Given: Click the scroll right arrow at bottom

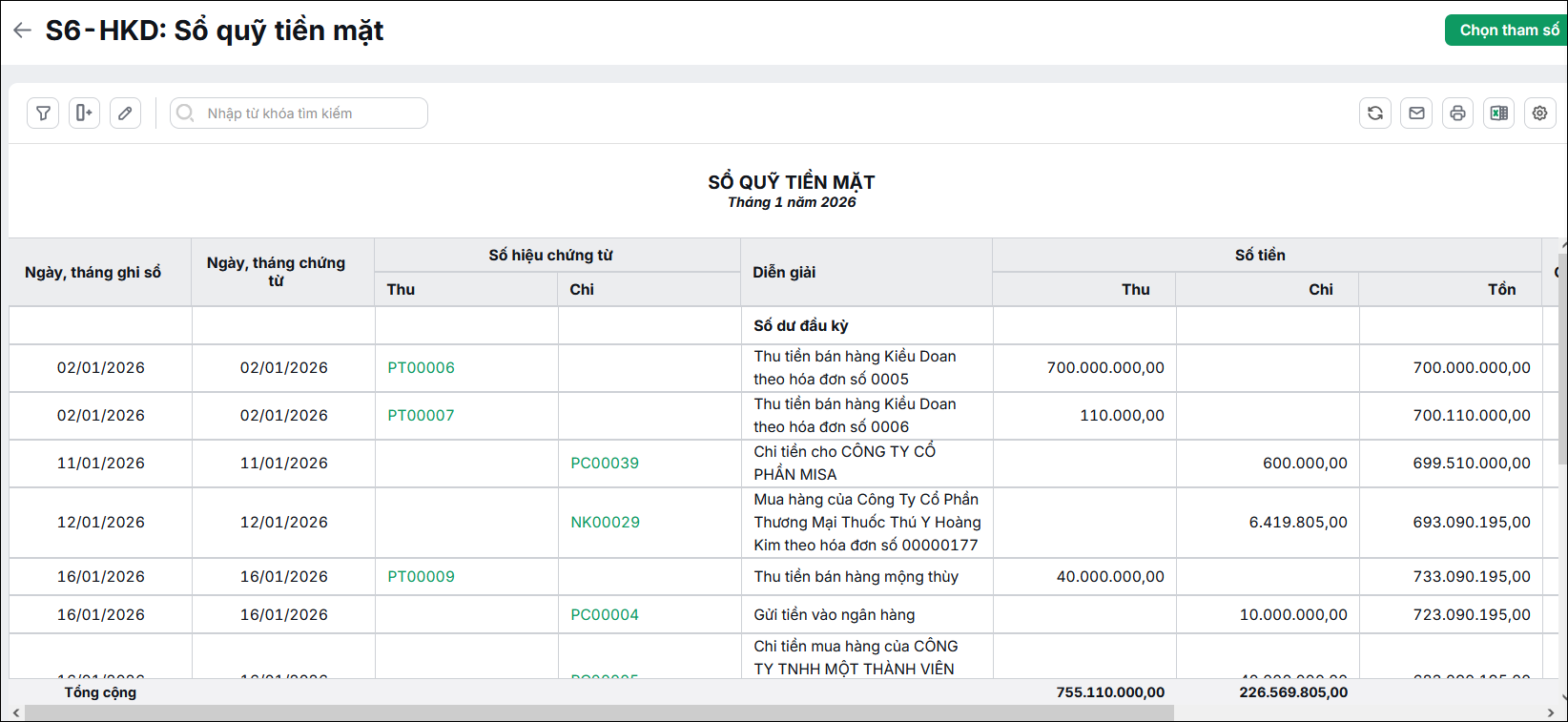Looking at the screenshot, I should pyautogui.click(x=1550, y=712).
